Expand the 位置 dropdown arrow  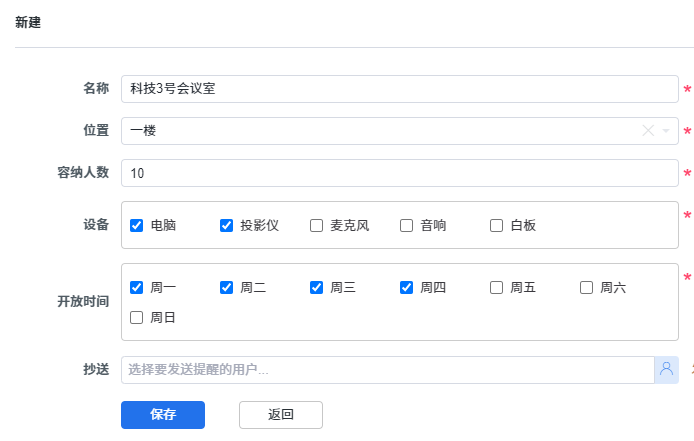(666, 131)
